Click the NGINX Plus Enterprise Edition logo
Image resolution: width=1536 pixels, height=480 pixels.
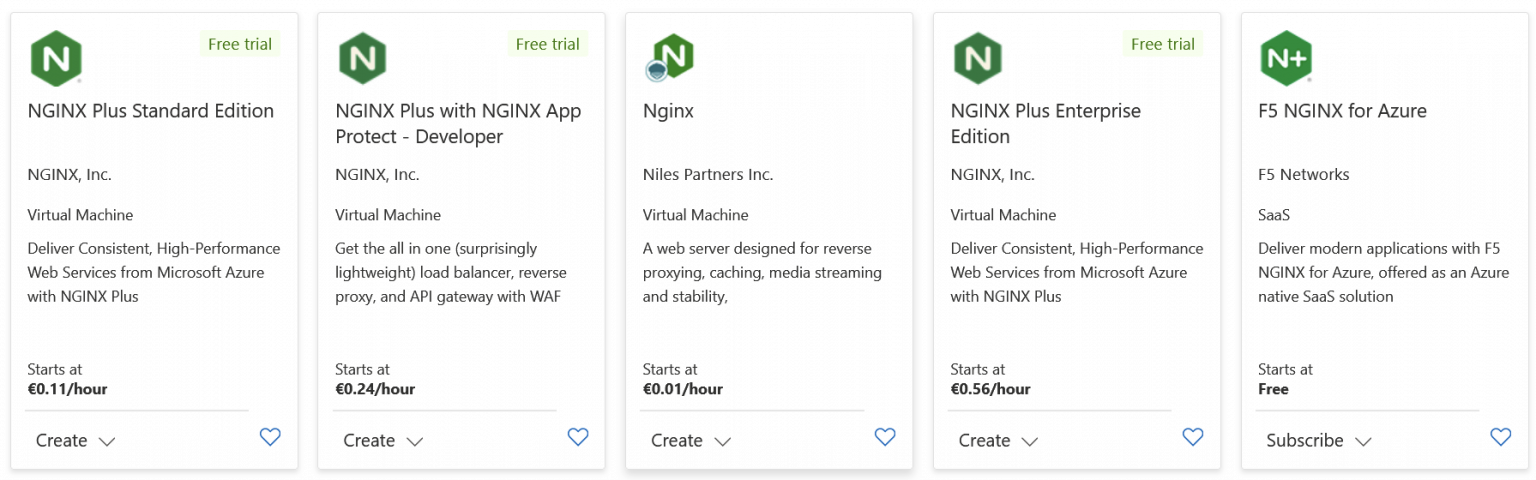click(x=977, y=58)
